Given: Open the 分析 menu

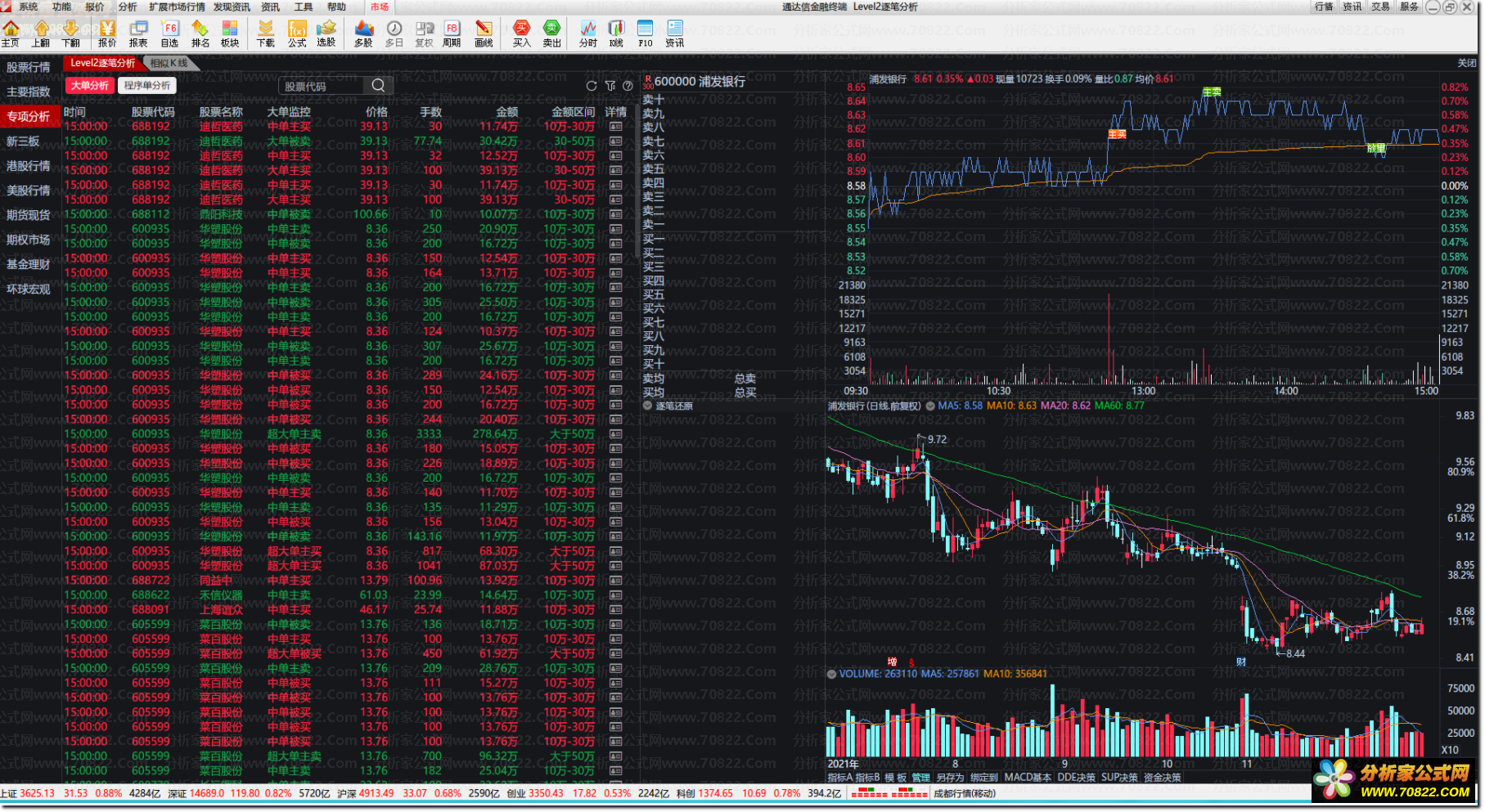Looking at the screenshot, I should (128, 7).
